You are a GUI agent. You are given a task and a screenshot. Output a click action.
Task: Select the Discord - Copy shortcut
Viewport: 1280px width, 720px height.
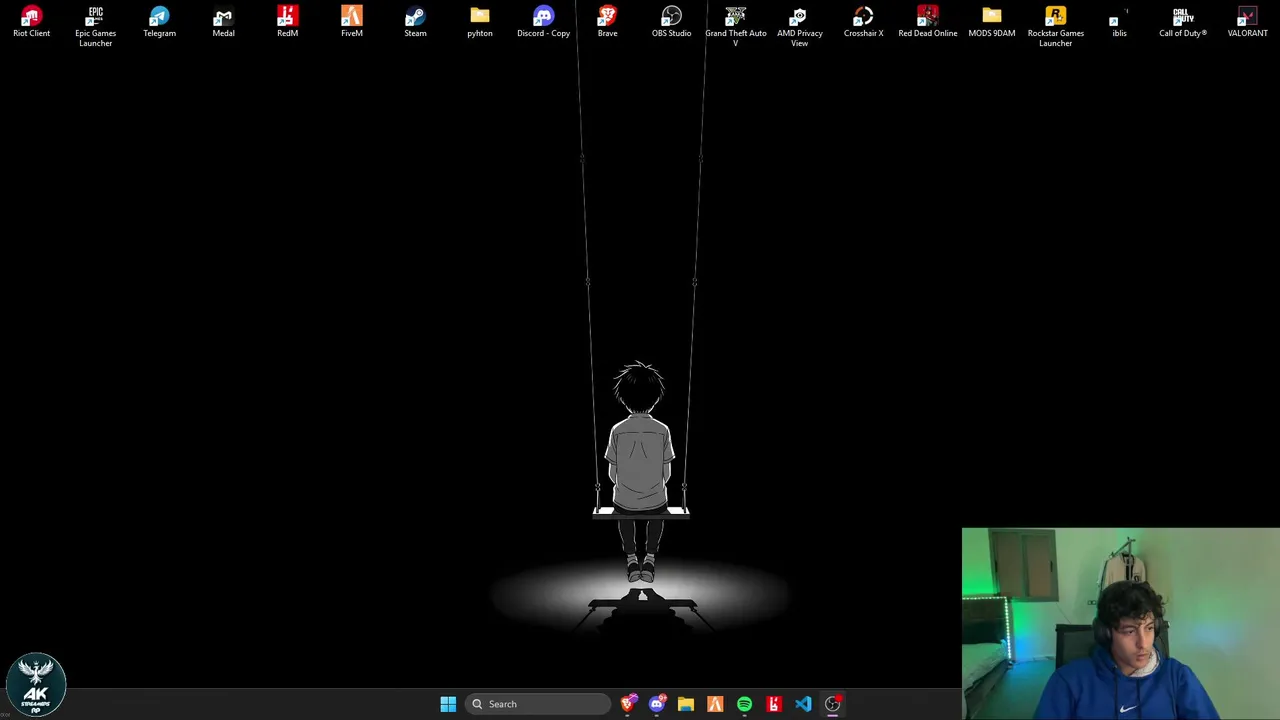[543, 23]
